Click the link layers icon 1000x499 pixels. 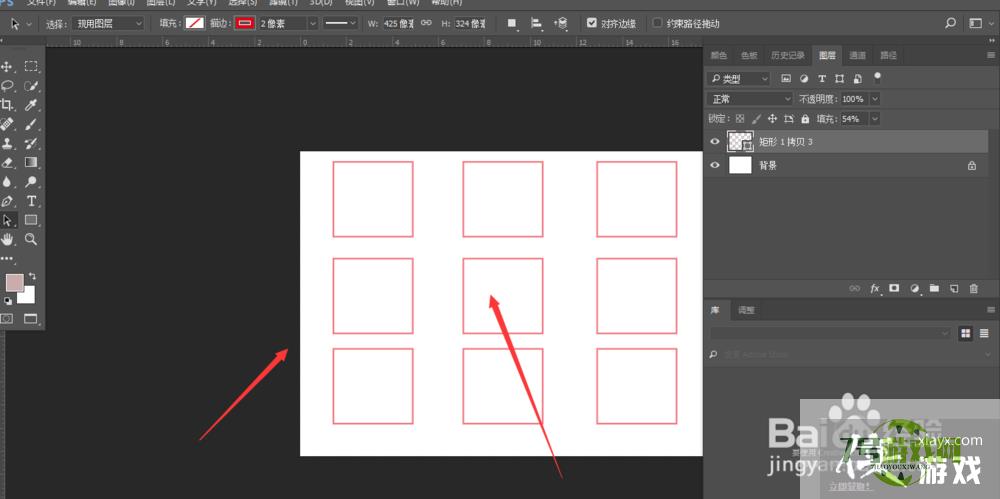[855, 288]
